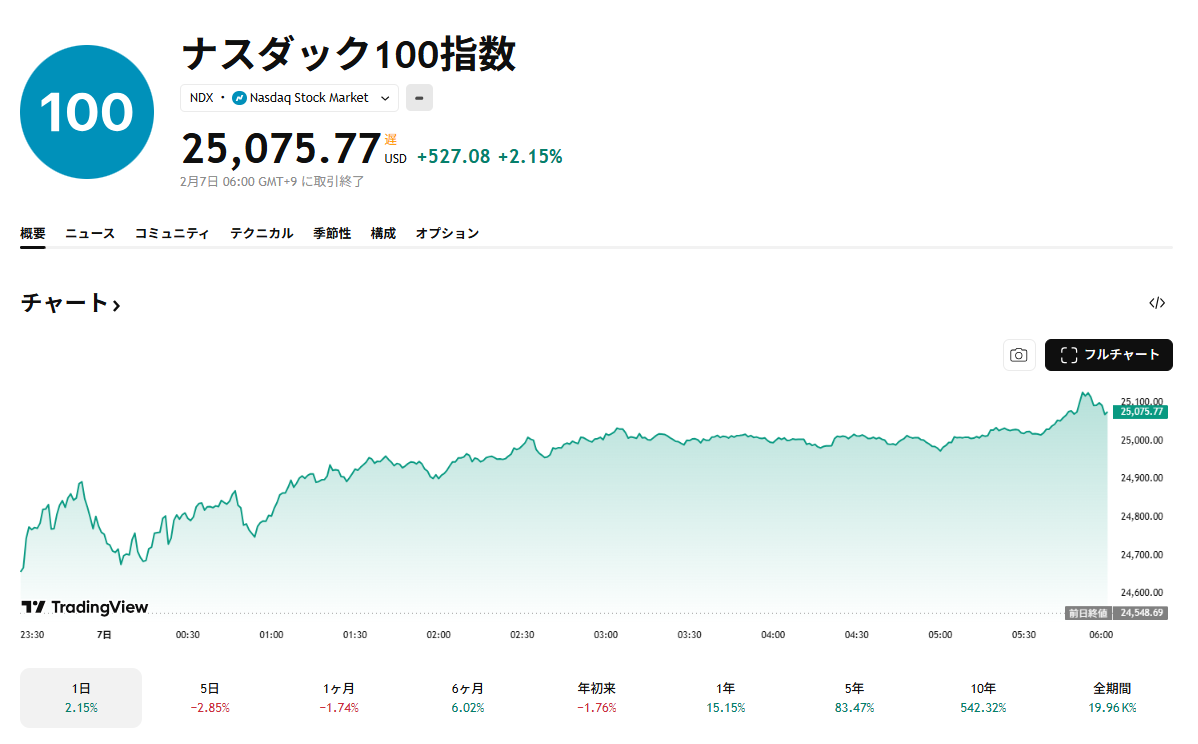Viewport: 1198px width, 744px height.
Task: Choose the 1ヶ月 range option
Action: tap(338, 697)
